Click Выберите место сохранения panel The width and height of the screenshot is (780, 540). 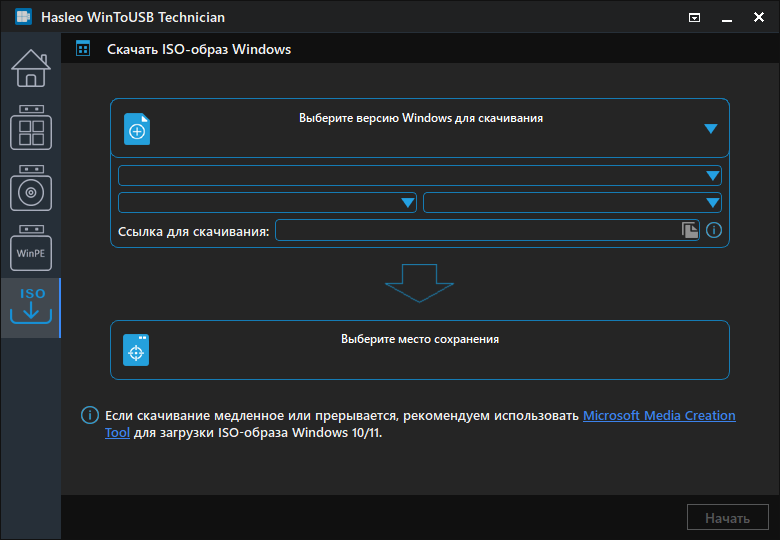click(x=420, y=350)
